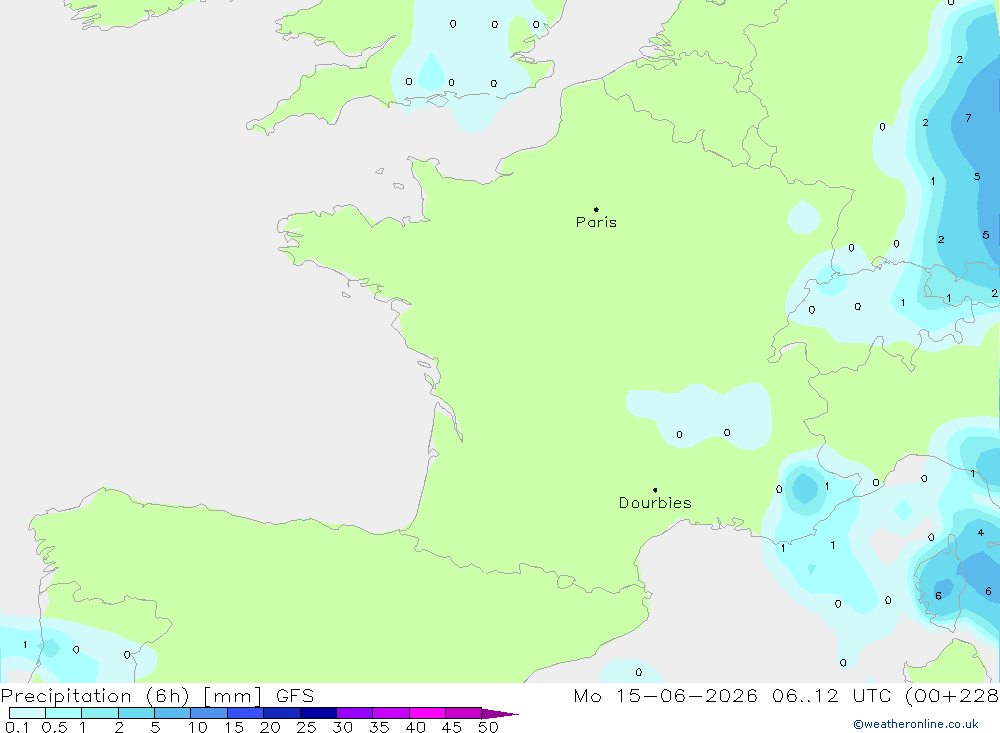Screen dimensions: 1000x733
Task: Pick the 1–2 mm legend swatch
Action: pyautogui.click(x=100, y=713)
